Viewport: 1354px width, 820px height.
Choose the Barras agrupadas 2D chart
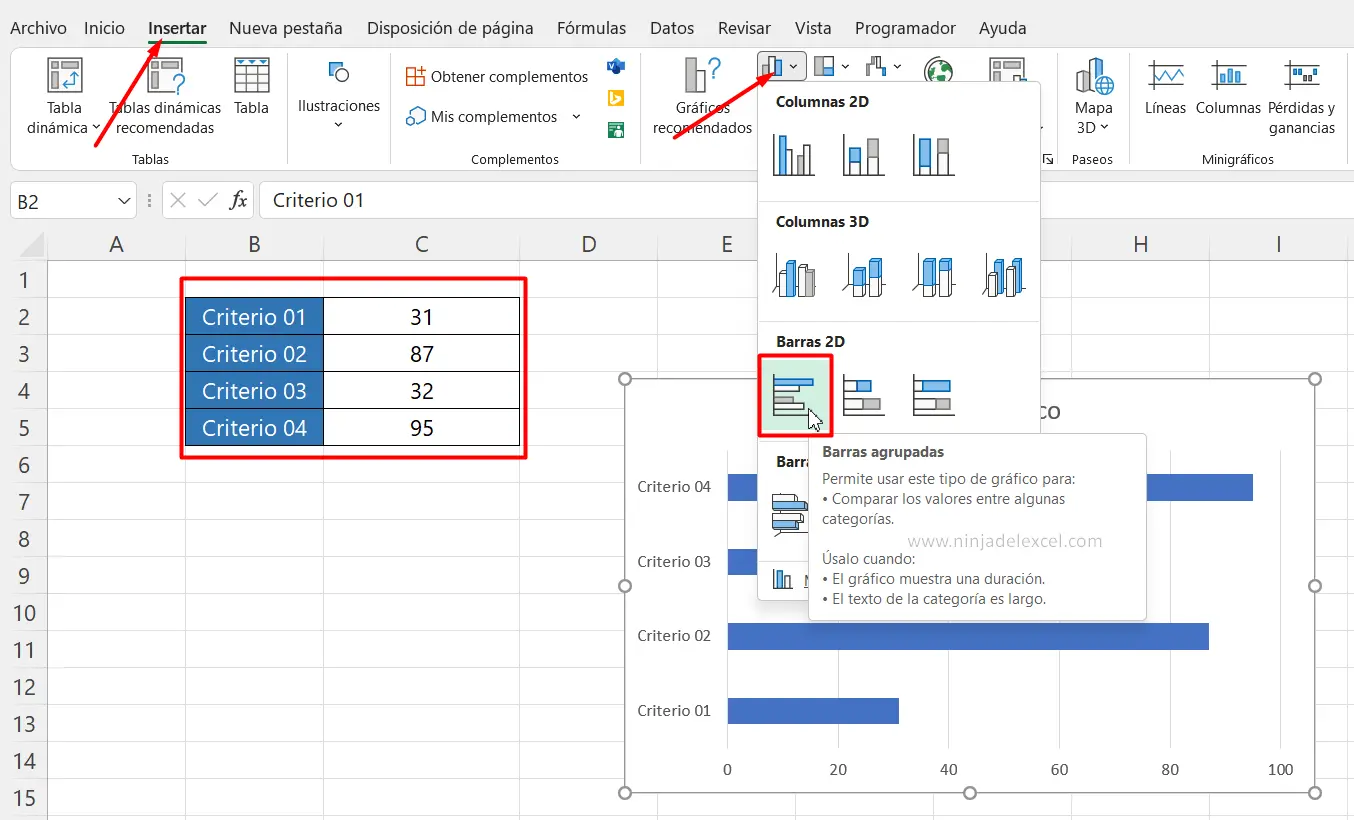pyautogui.click(x=795, y=396)
